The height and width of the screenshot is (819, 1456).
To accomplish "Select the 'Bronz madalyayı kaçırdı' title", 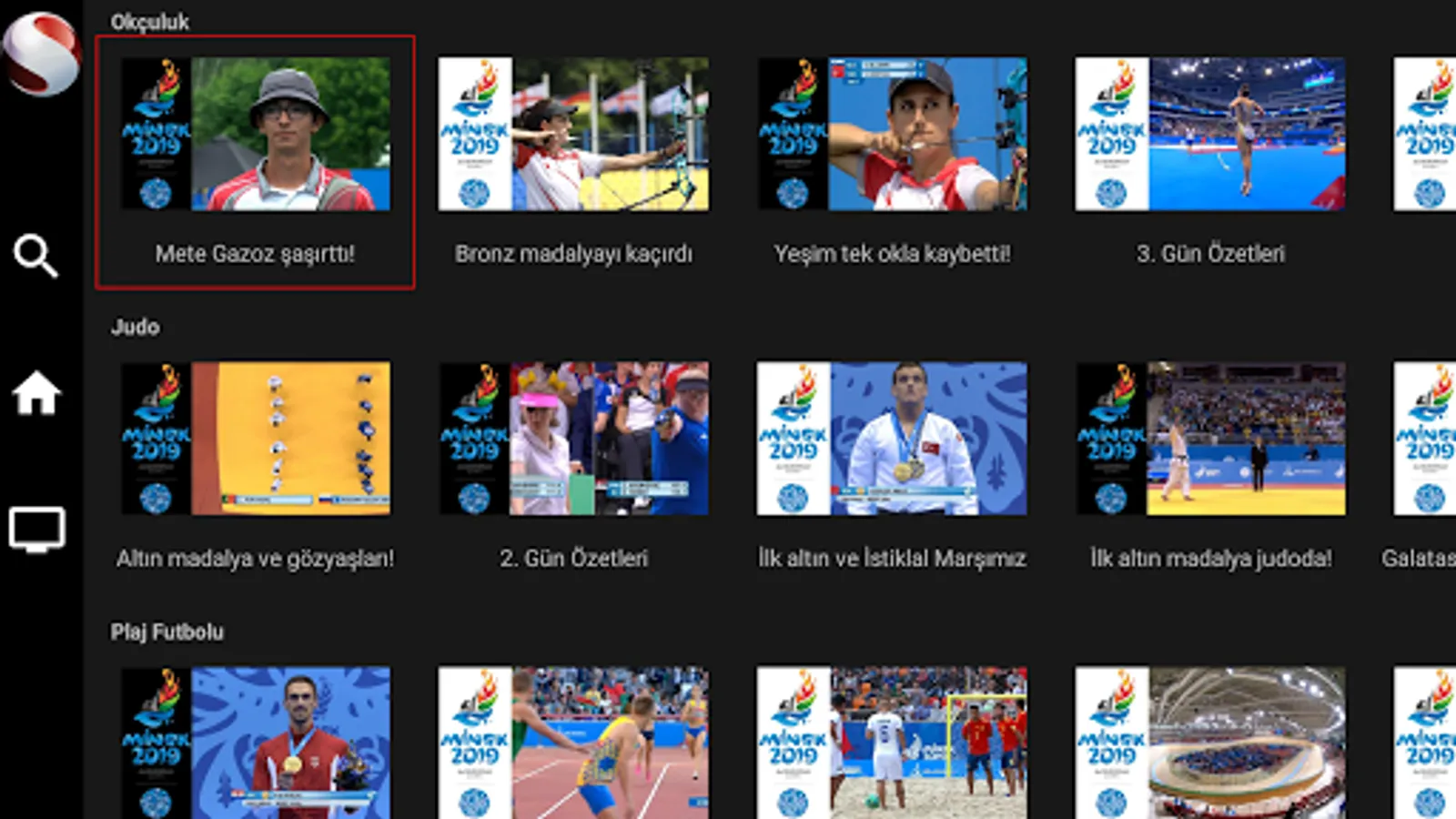I will 573,254.
